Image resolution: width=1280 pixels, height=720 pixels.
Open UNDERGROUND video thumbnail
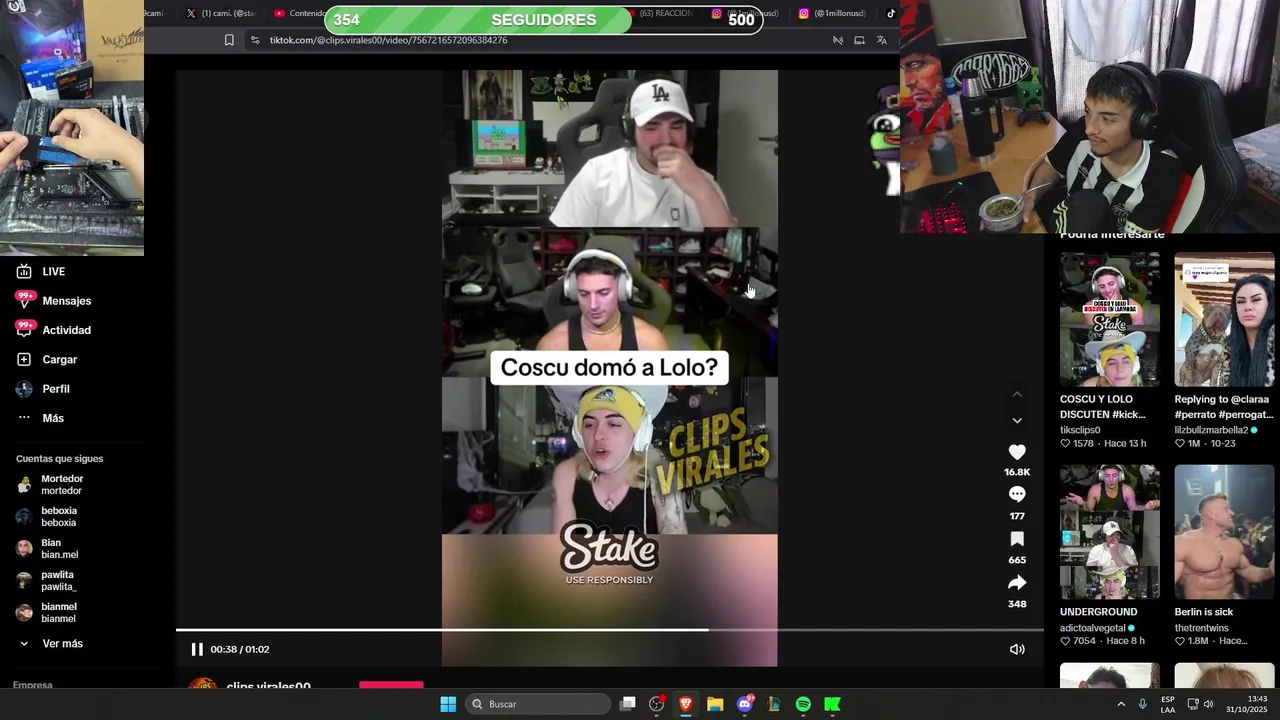(1110, 532)
